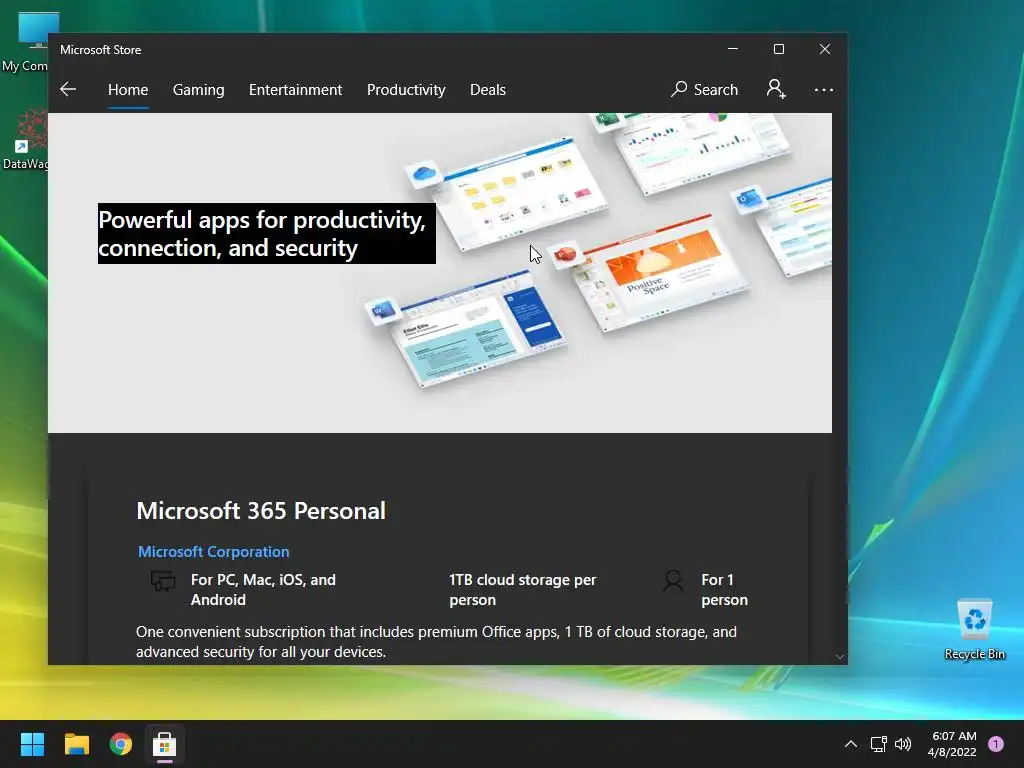This screenshot has width=1024, height=768.
Task: Click the Word icon in banner
Action: 383,310
